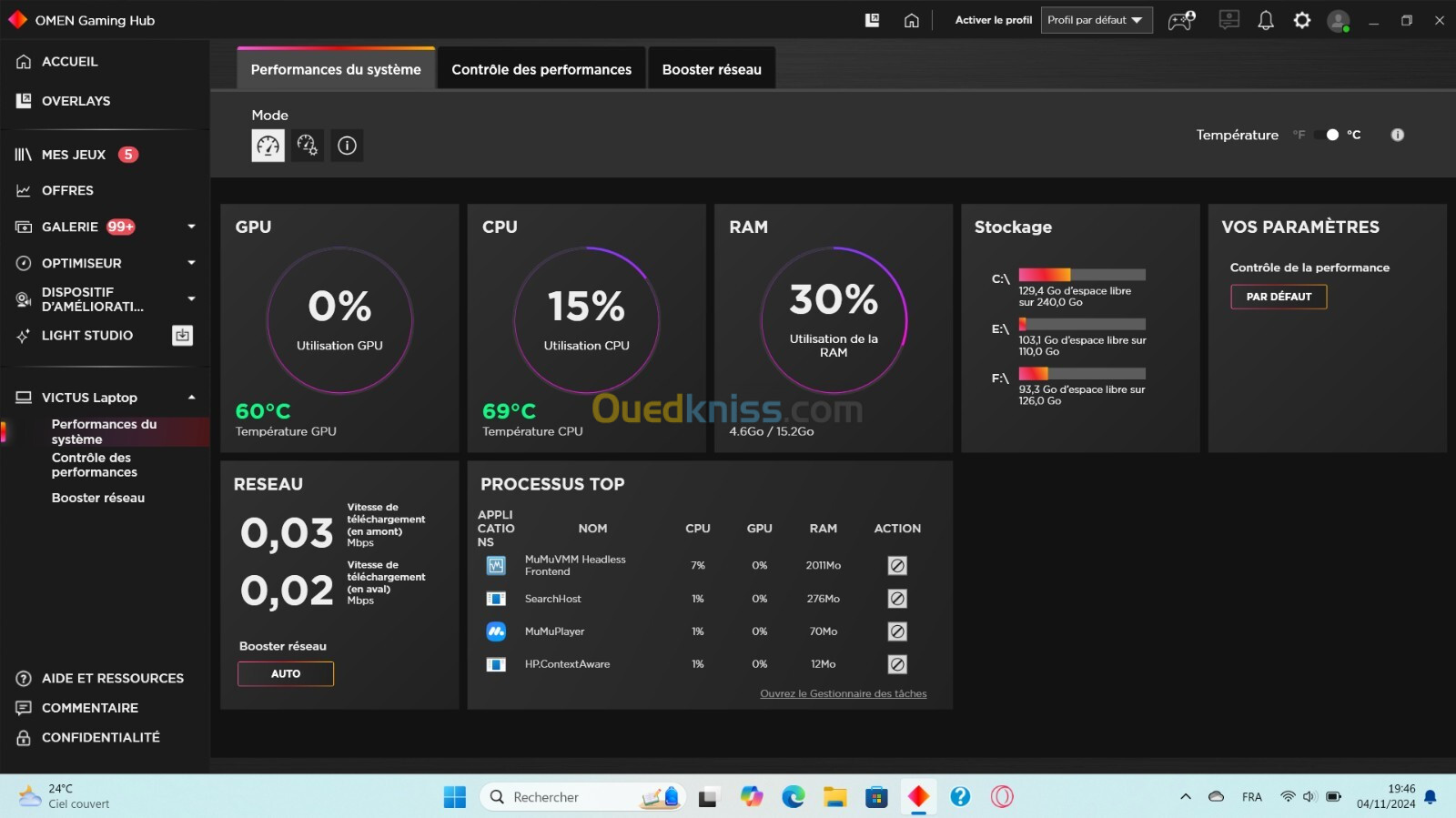Show the temperature info tooltip icon

(1397, 135)
